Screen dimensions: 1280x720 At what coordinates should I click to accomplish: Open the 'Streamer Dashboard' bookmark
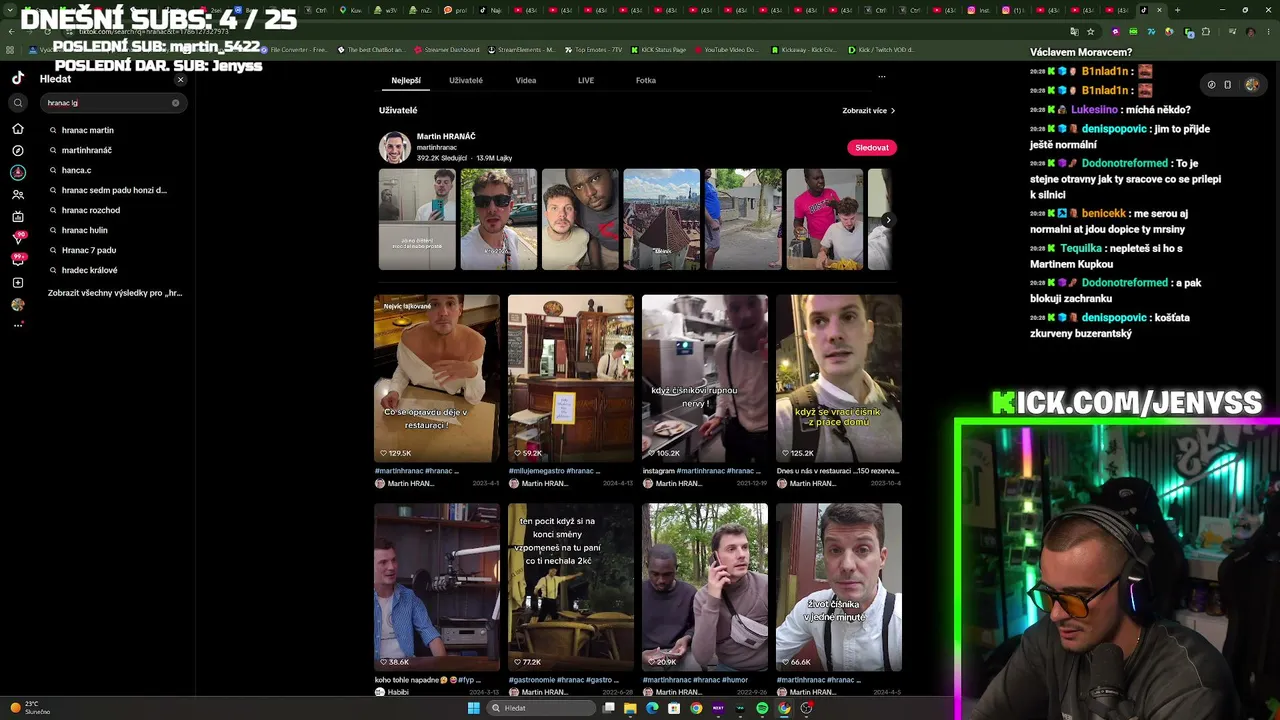446,50
